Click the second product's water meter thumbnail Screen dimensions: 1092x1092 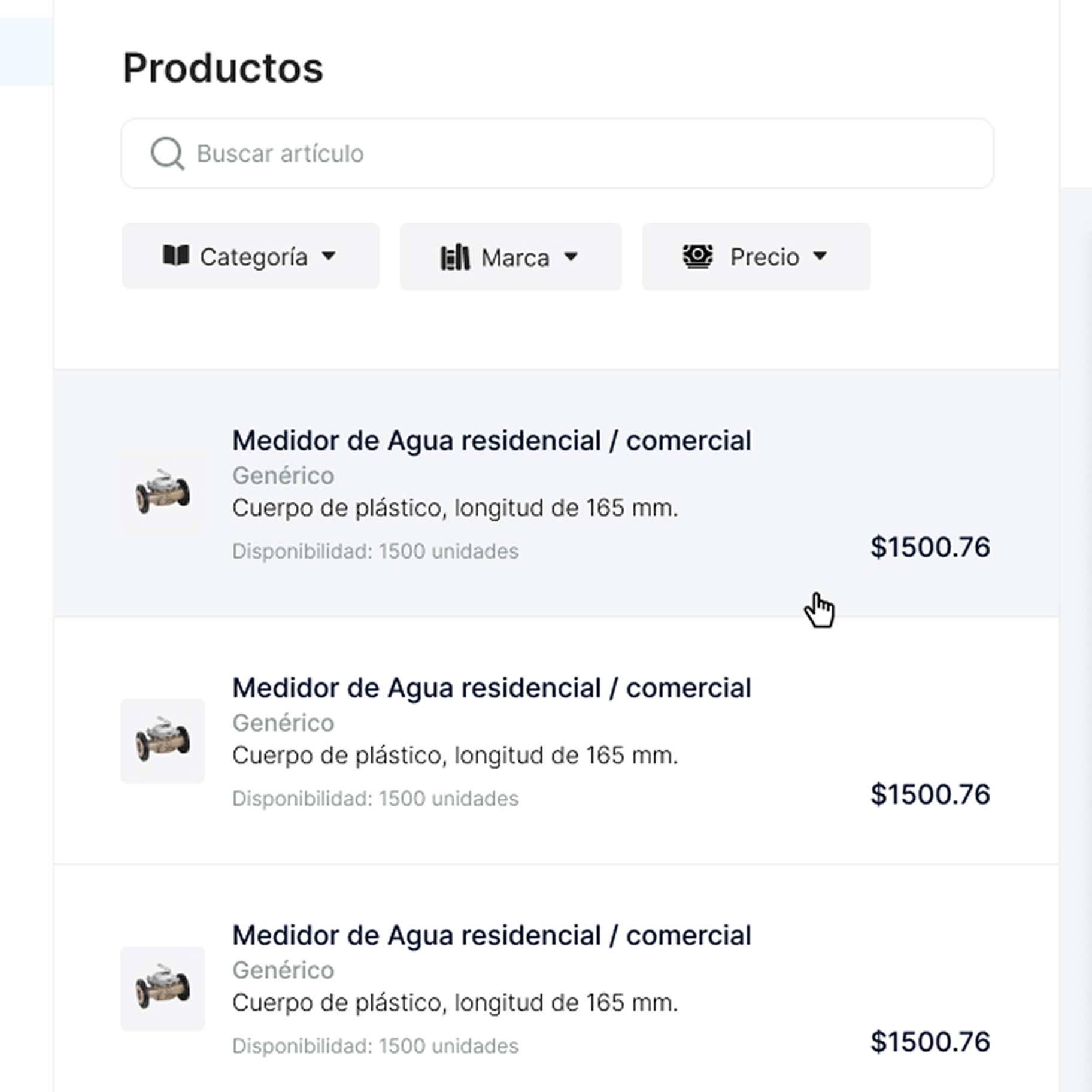pos(163,741)
